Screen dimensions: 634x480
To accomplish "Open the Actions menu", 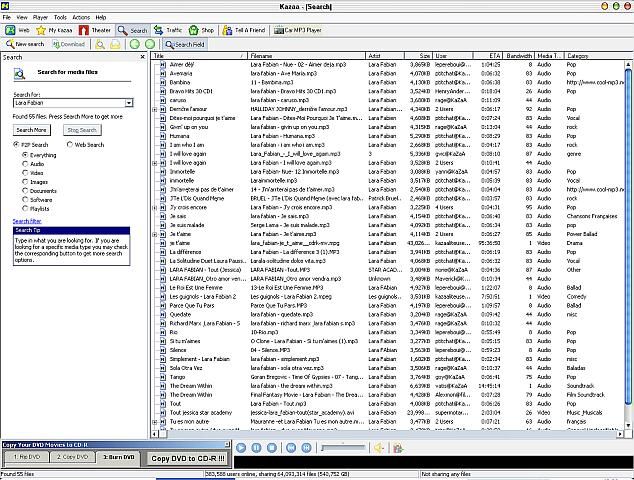I will click(x=81, y=17).
